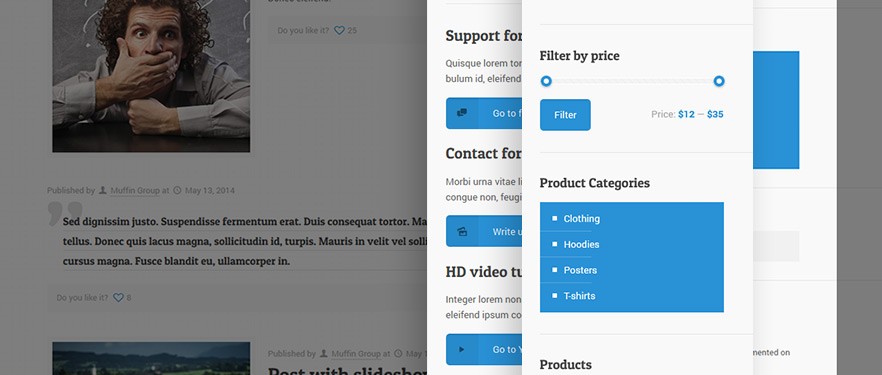
Task: Click the author icon before Muffin Group under the face photo
Action: pyautogui.click(x=102, y=191)
